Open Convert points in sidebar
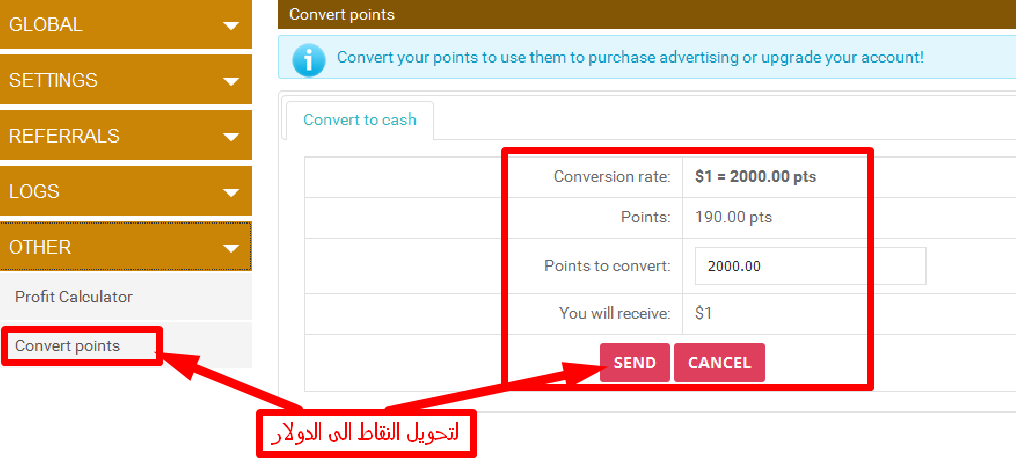Screen dimensions: 1016x465 67,346
